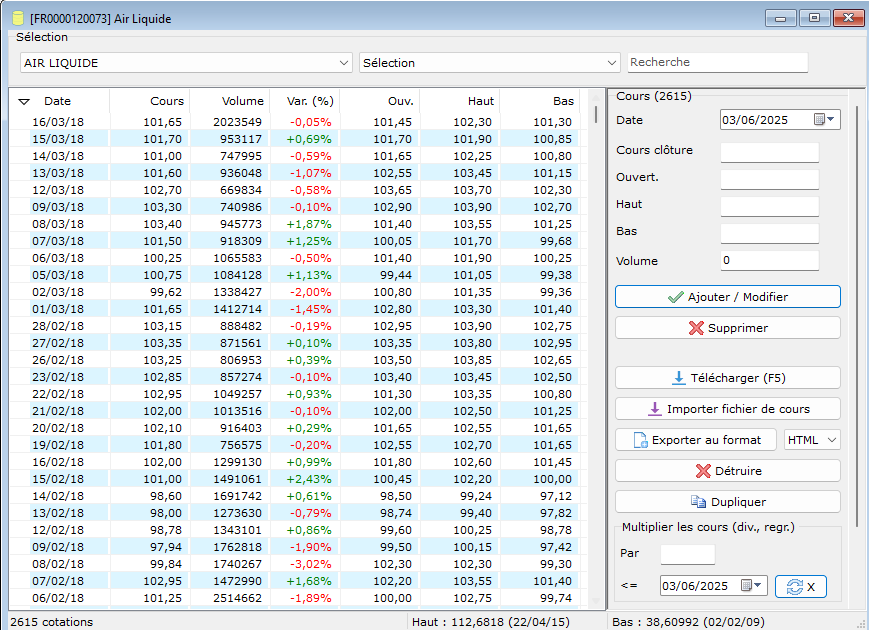
Task: Sort by the Bas column header
Action: pyautogui.click(x=540, y=101)
